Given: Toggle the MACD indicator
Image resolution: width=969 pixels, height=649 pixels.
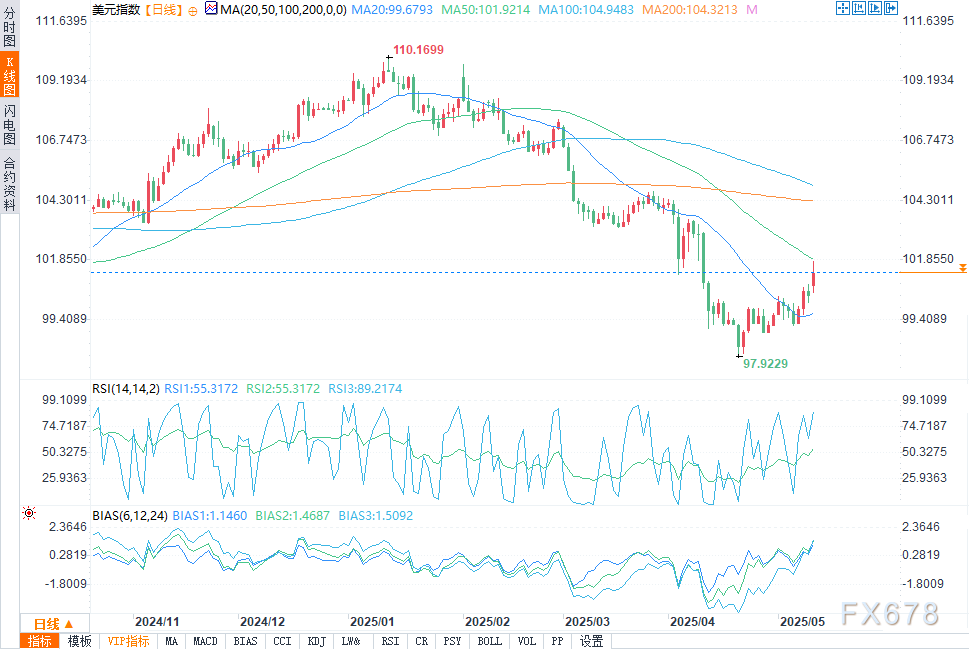Looking at the screenshot, I should (206, 641).
